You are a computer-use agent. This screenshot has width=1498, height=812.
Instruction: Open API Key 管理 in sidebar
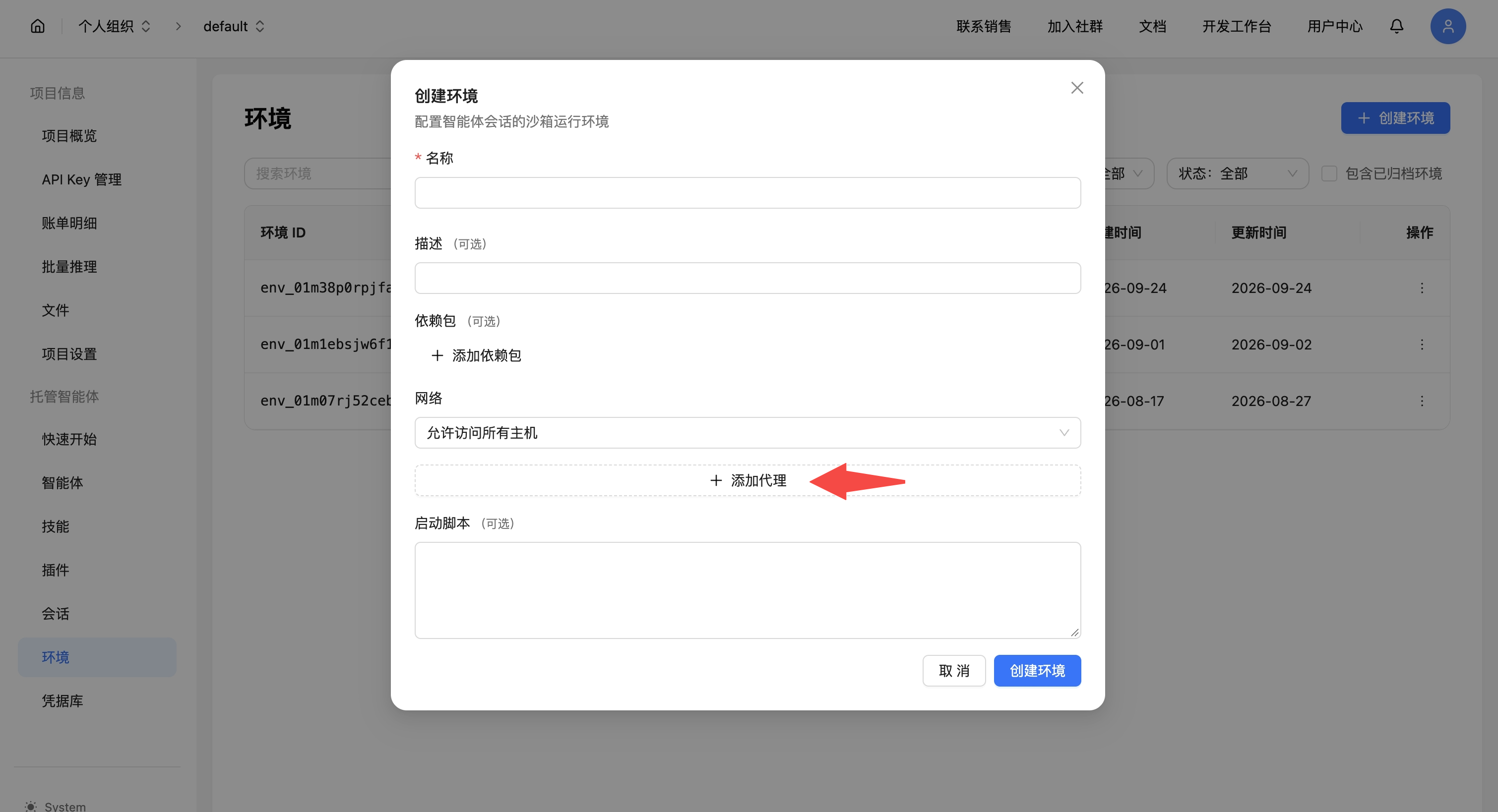[x=81, y=179]
